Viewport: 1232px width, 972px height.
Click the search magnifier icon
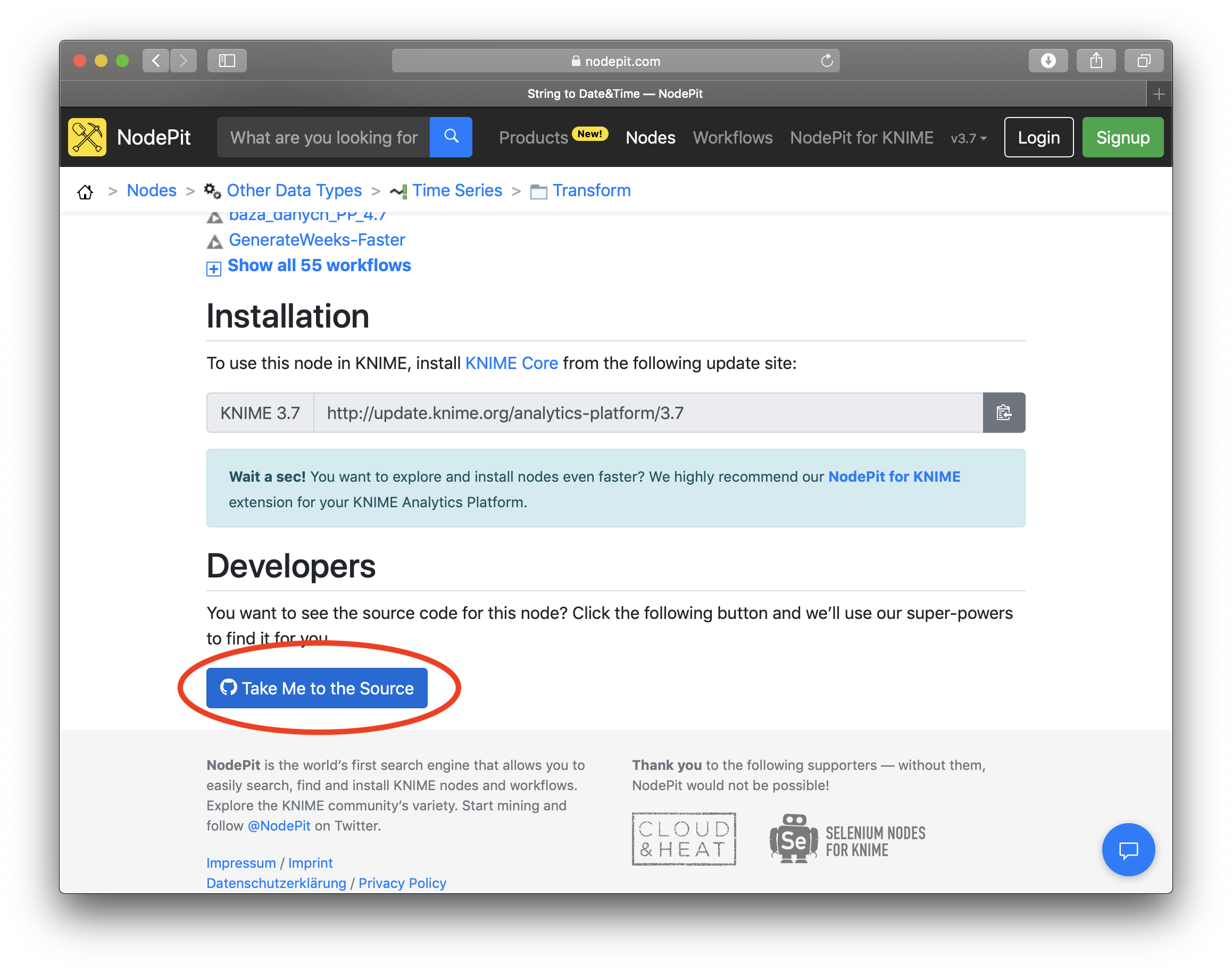point(451,137)
